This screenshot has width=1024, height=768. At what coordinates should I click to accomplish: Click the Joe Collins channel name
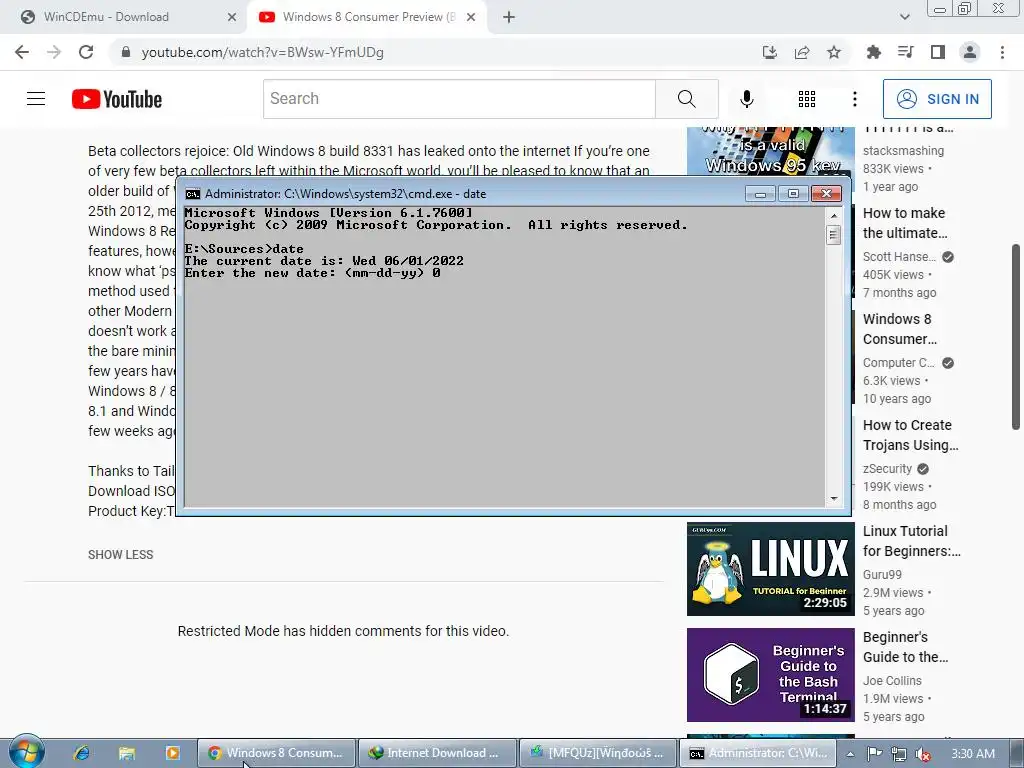(x=892, y=680)
